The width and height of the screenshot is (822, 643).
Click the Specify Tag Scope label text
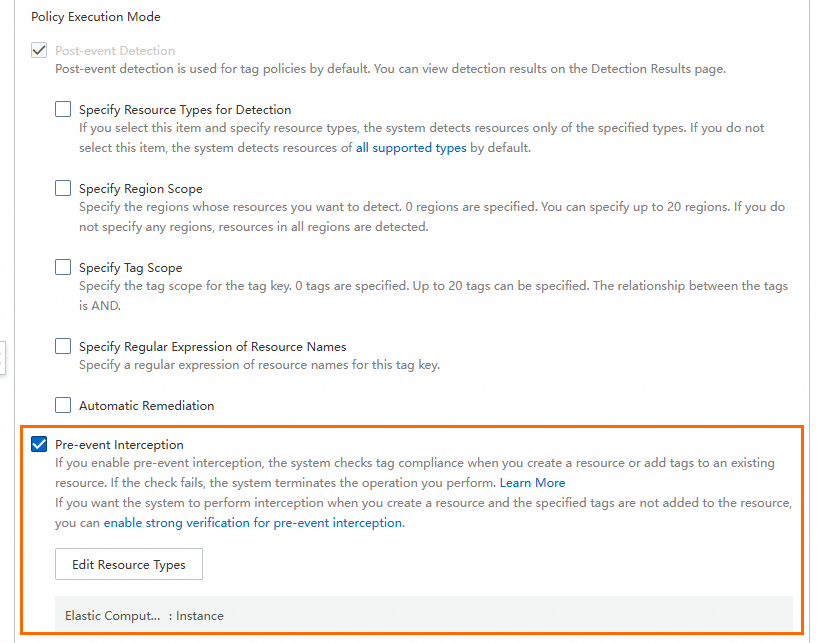tap(130, 267)
